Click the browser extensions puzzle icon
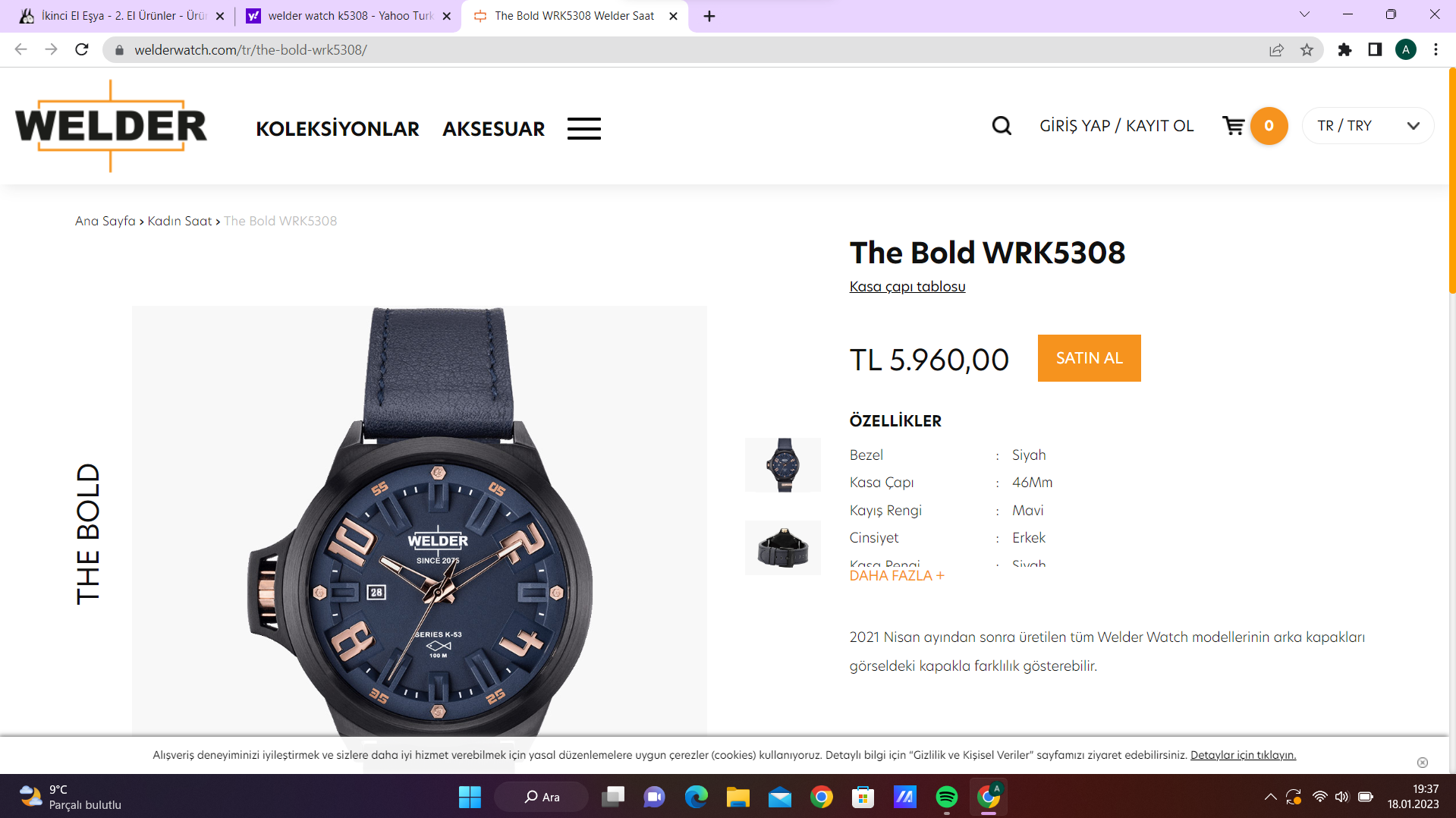Screen dimensions: 1456x818 1344,50
